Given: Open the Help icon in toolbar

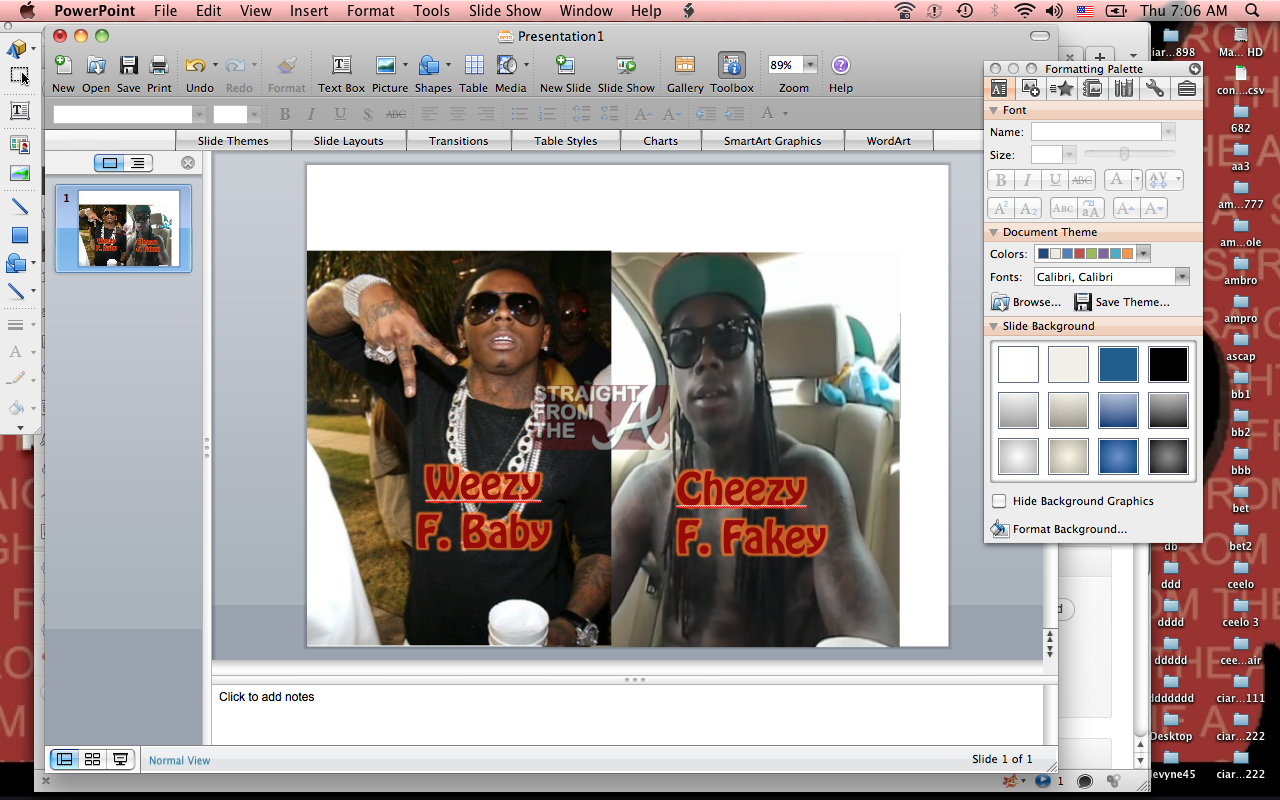Looking at the screenshot, I should [x=841, y=66].
